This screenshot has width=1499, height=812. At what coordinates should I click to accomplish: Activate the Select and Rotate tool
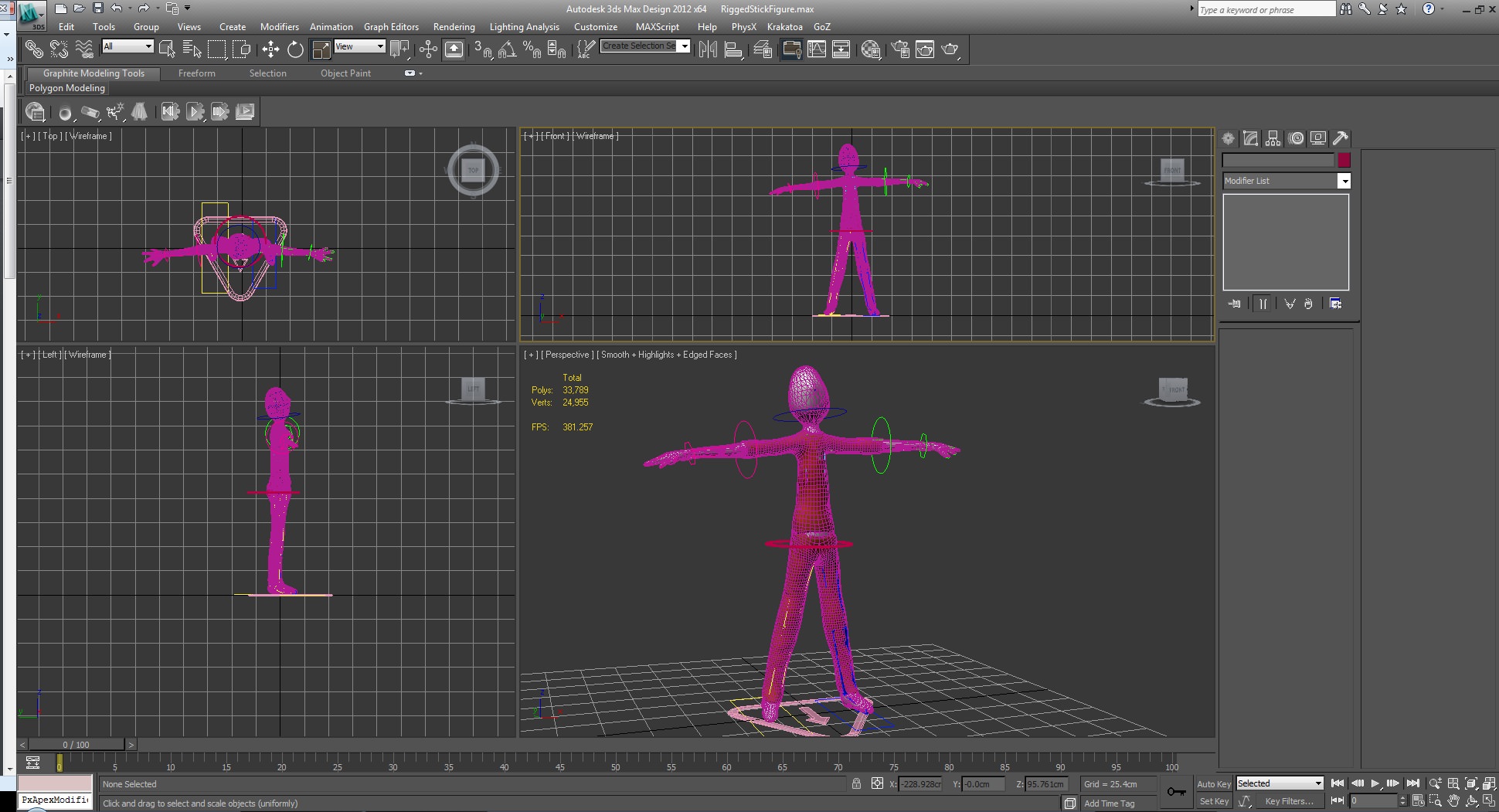295,49
